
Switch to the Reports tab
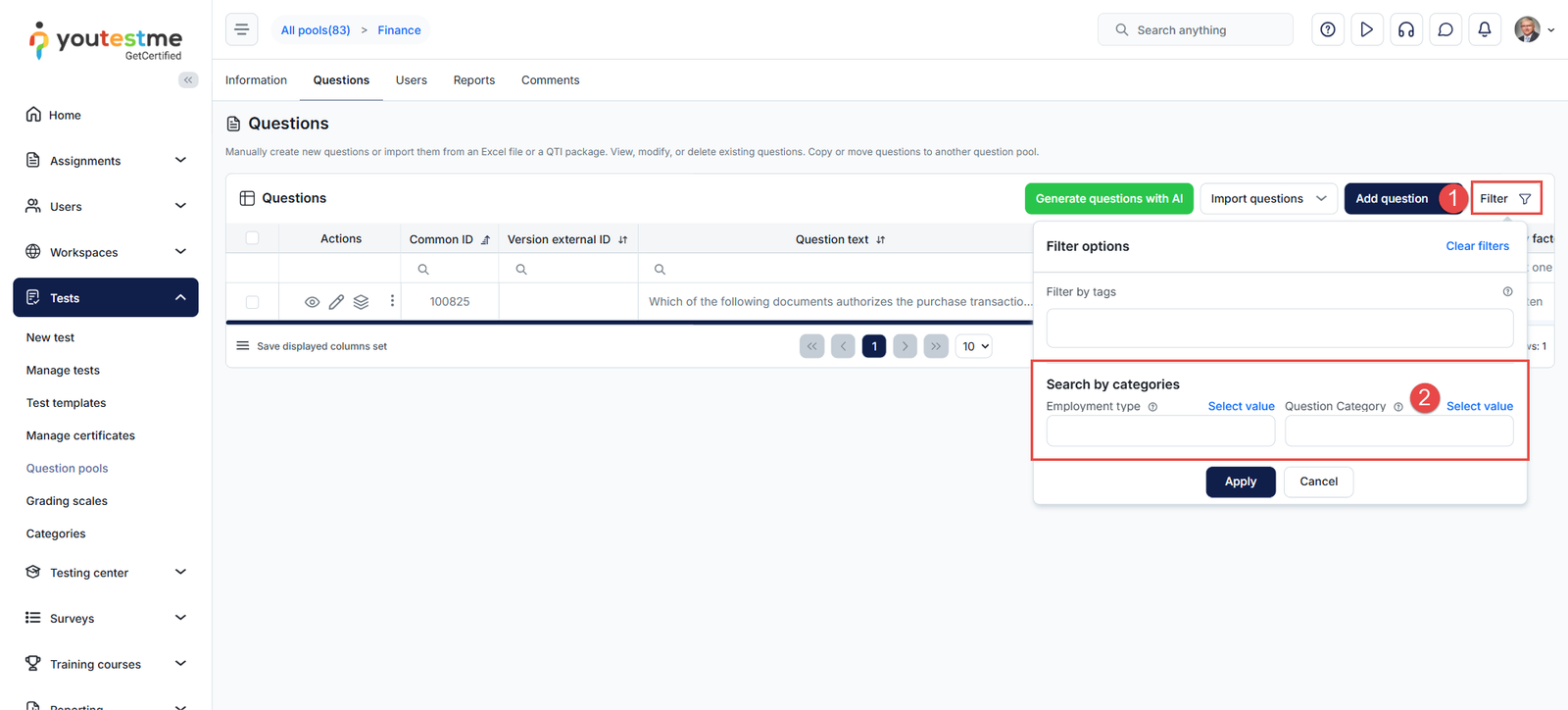pos(473,80)
